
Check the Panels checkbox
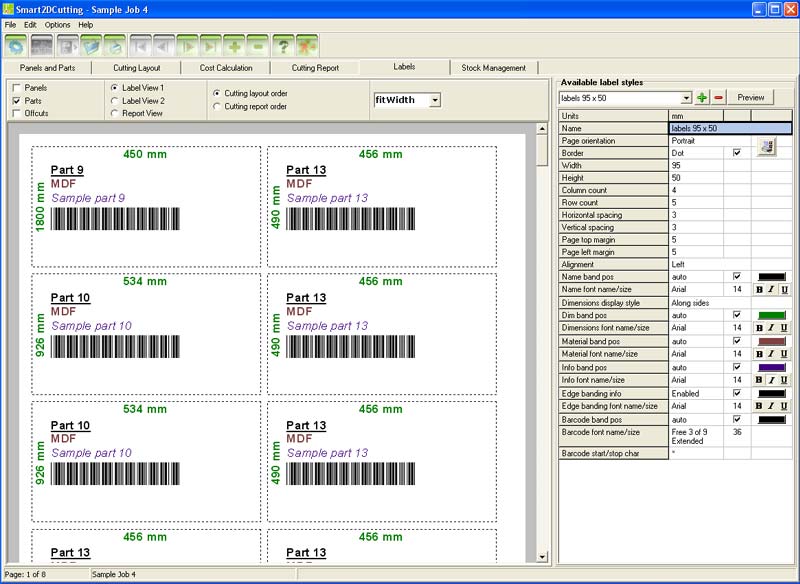pyautogui.click(x=17, y=88)
